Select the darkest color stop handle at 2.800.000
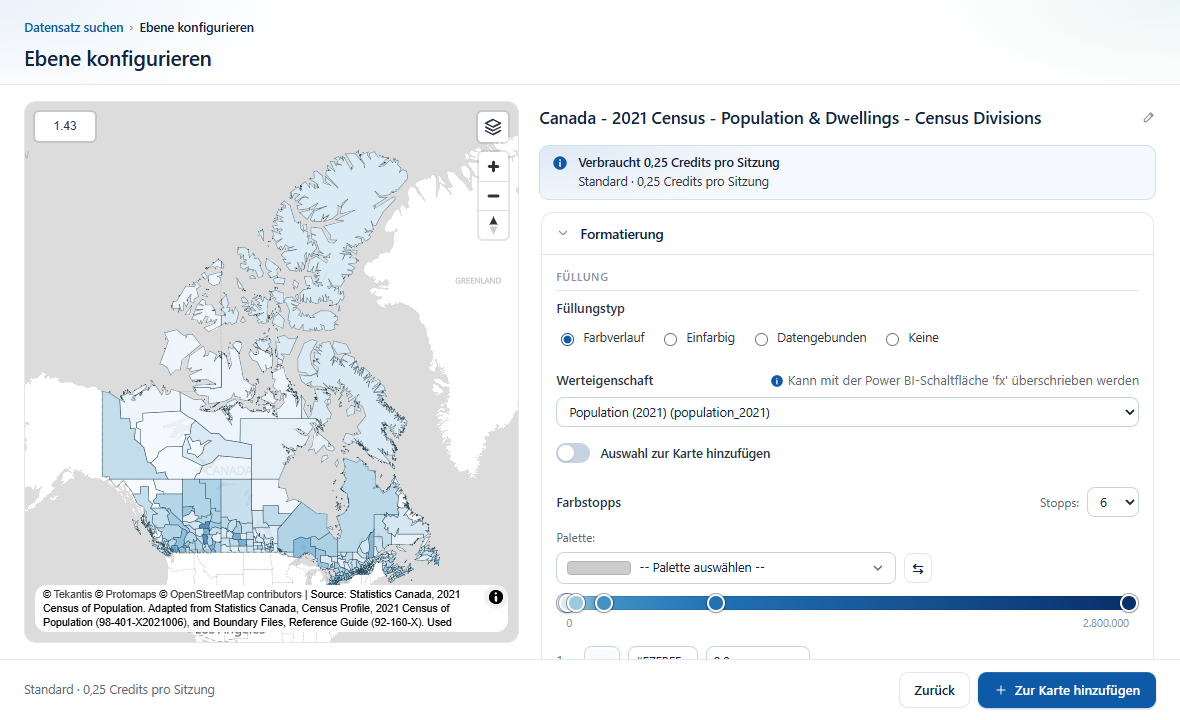Screen dimensions: 1180x720 tap(1128, 603)
